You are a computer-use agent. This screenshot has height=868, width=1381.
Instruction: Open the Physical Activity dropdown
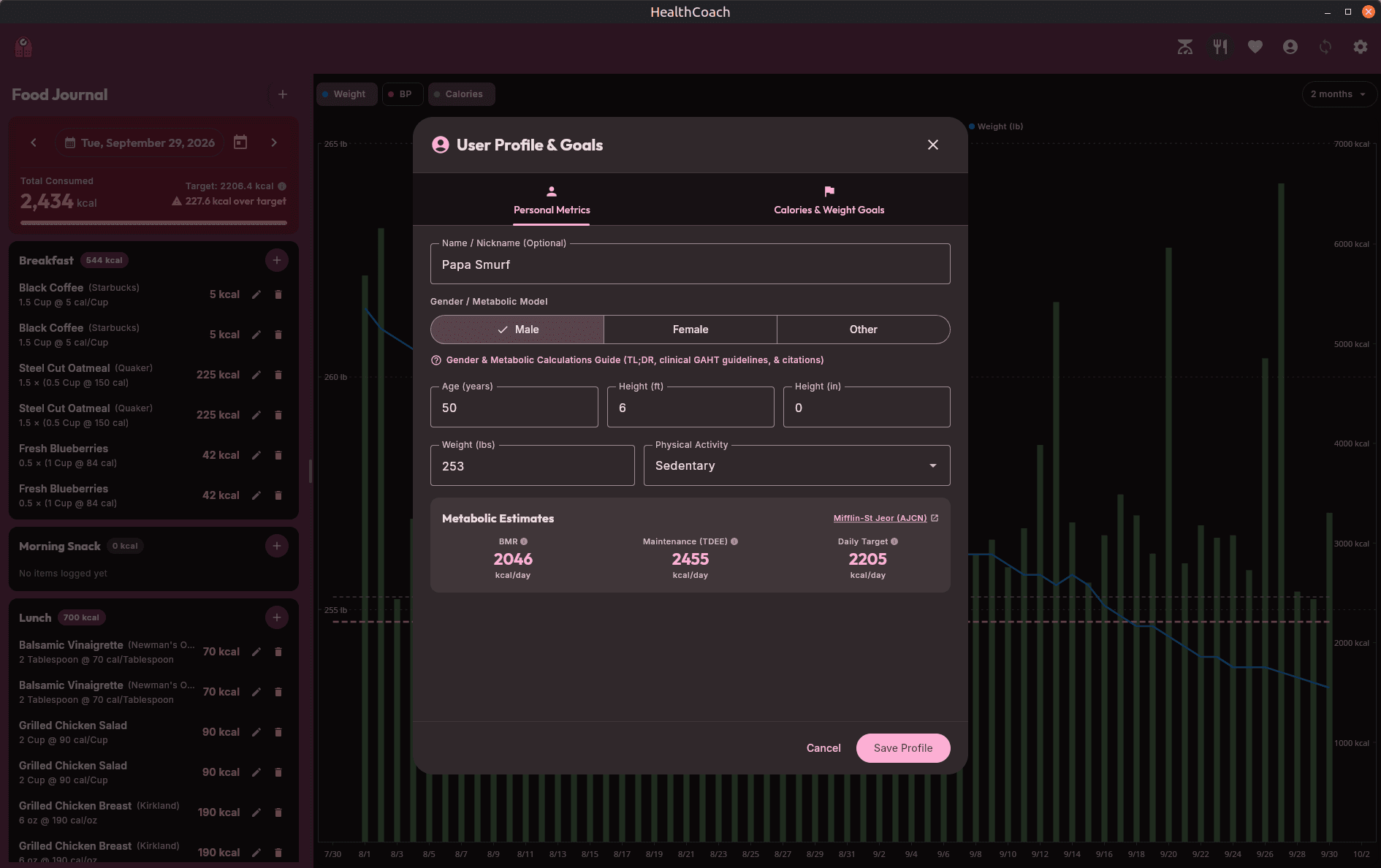pyautogui.click(x=797, y=465)
